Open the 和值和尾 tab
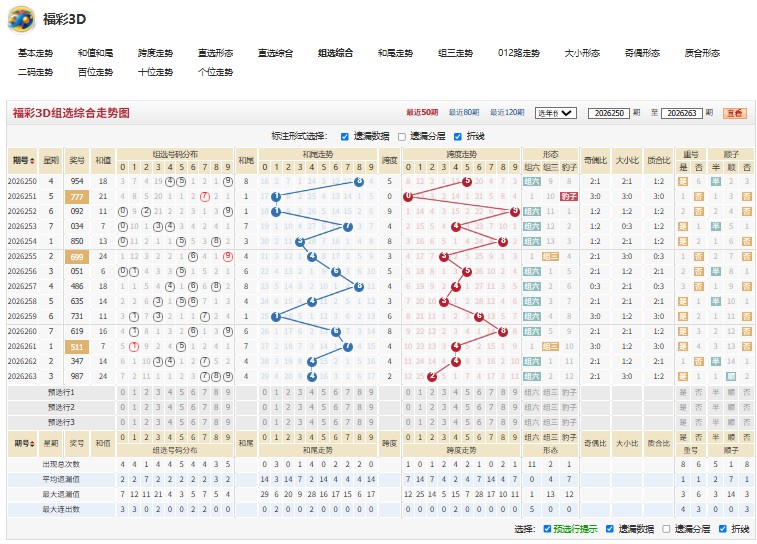This screenshot has height=544, width=757. (x=95, y=53)
